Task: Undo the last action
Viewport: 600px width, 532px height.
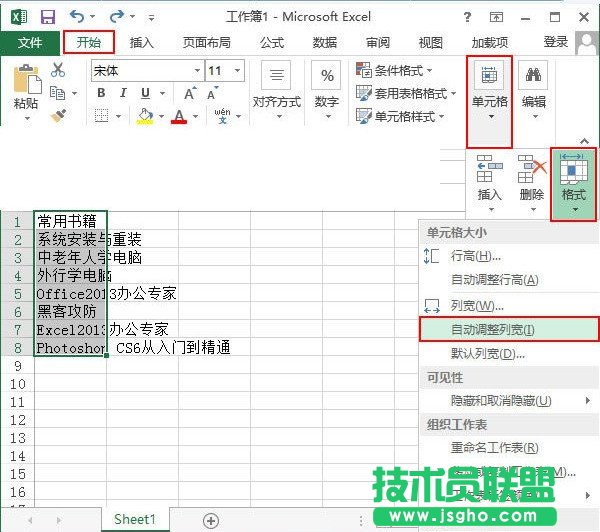Action: pos(77,16)
